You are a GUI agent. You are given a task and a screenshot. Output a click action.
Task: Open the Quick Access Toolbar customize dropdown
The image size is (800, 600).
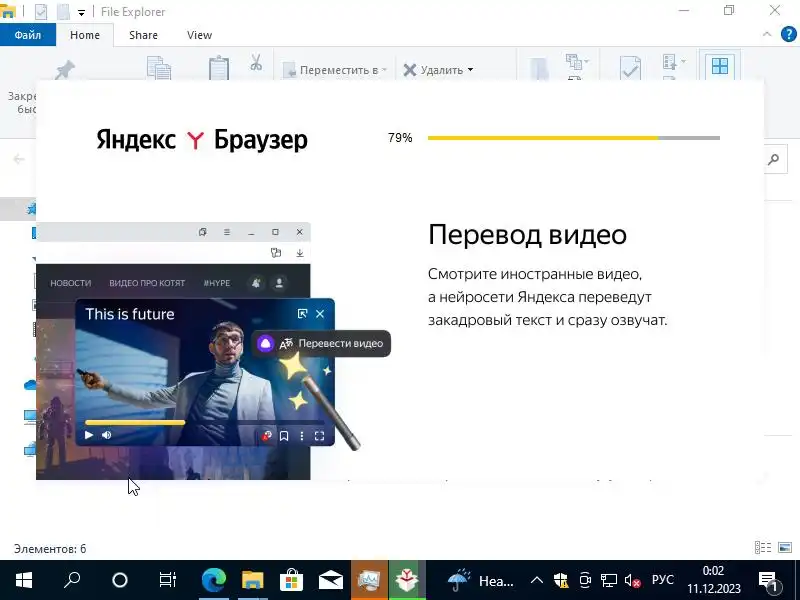pos(81,13)
